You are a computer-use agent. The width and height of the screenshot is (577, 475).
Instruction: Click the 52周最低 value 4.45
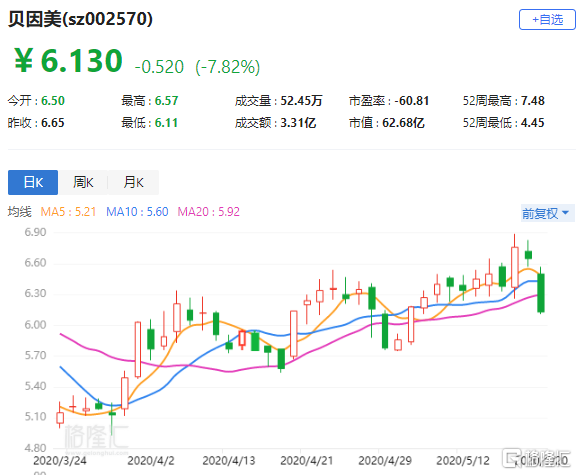533,123
